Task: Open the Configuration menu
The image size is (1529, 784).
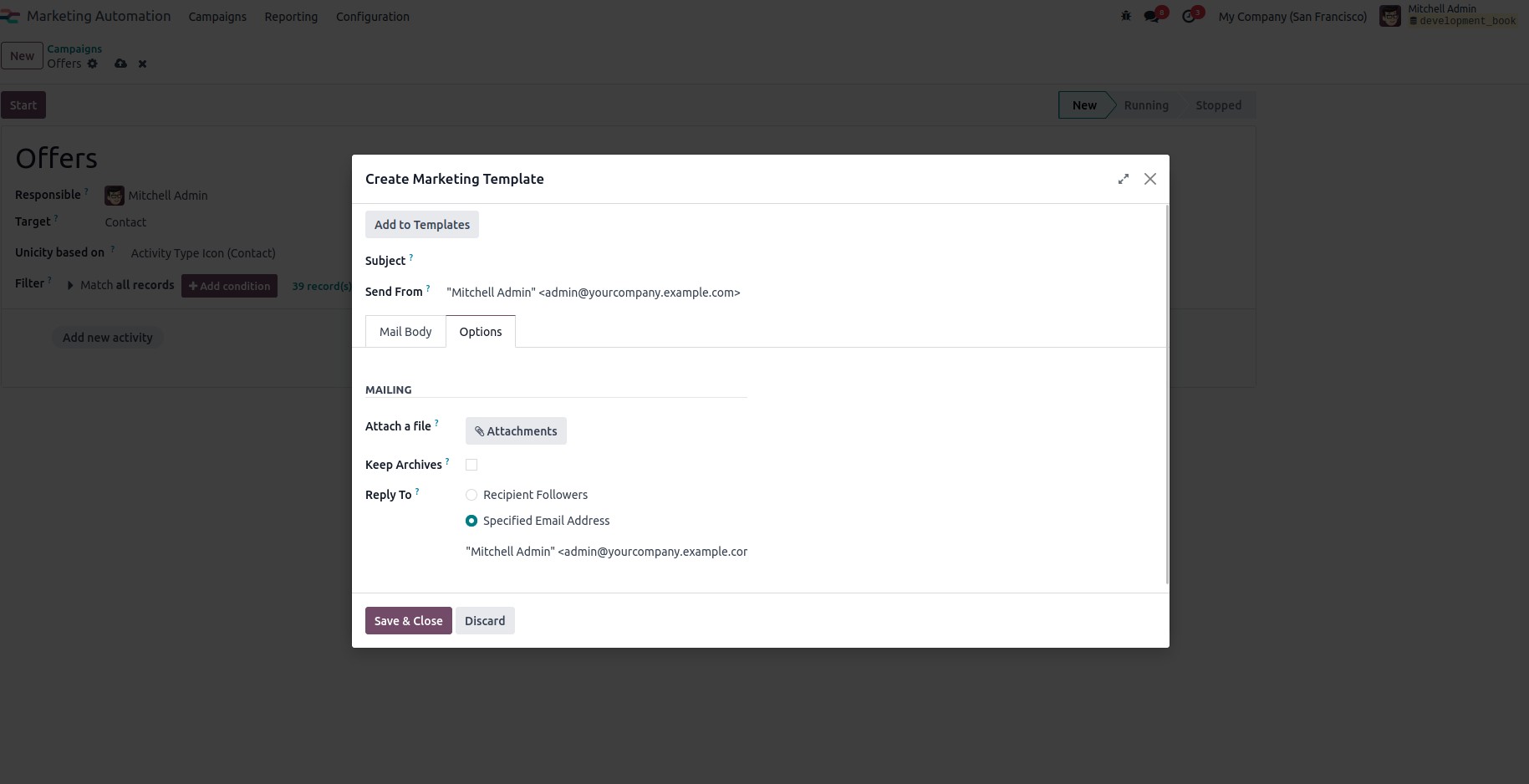Action: [x=372, y=17]
